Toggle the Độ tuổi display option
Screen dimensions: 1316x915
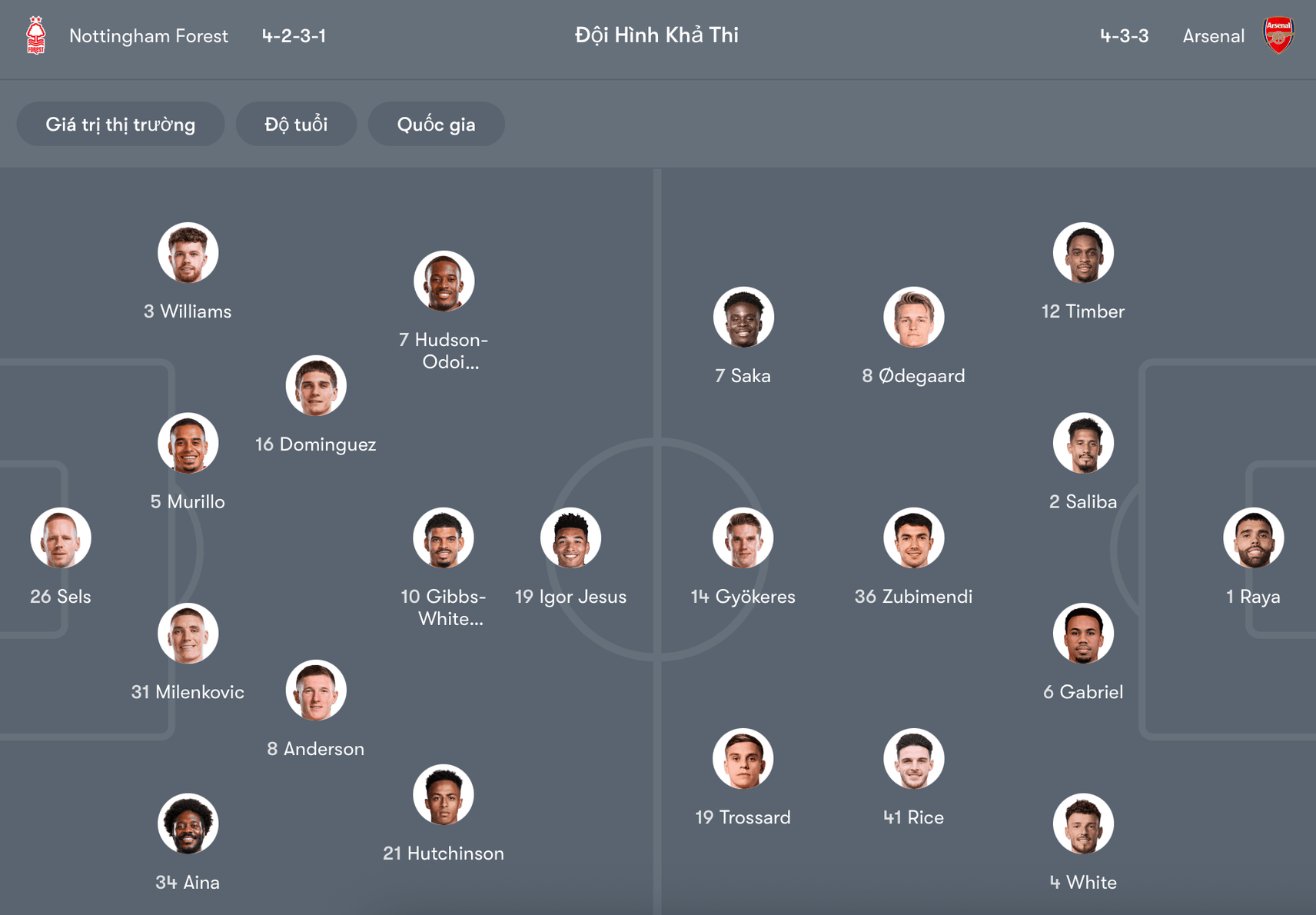[x=296, y=124]
